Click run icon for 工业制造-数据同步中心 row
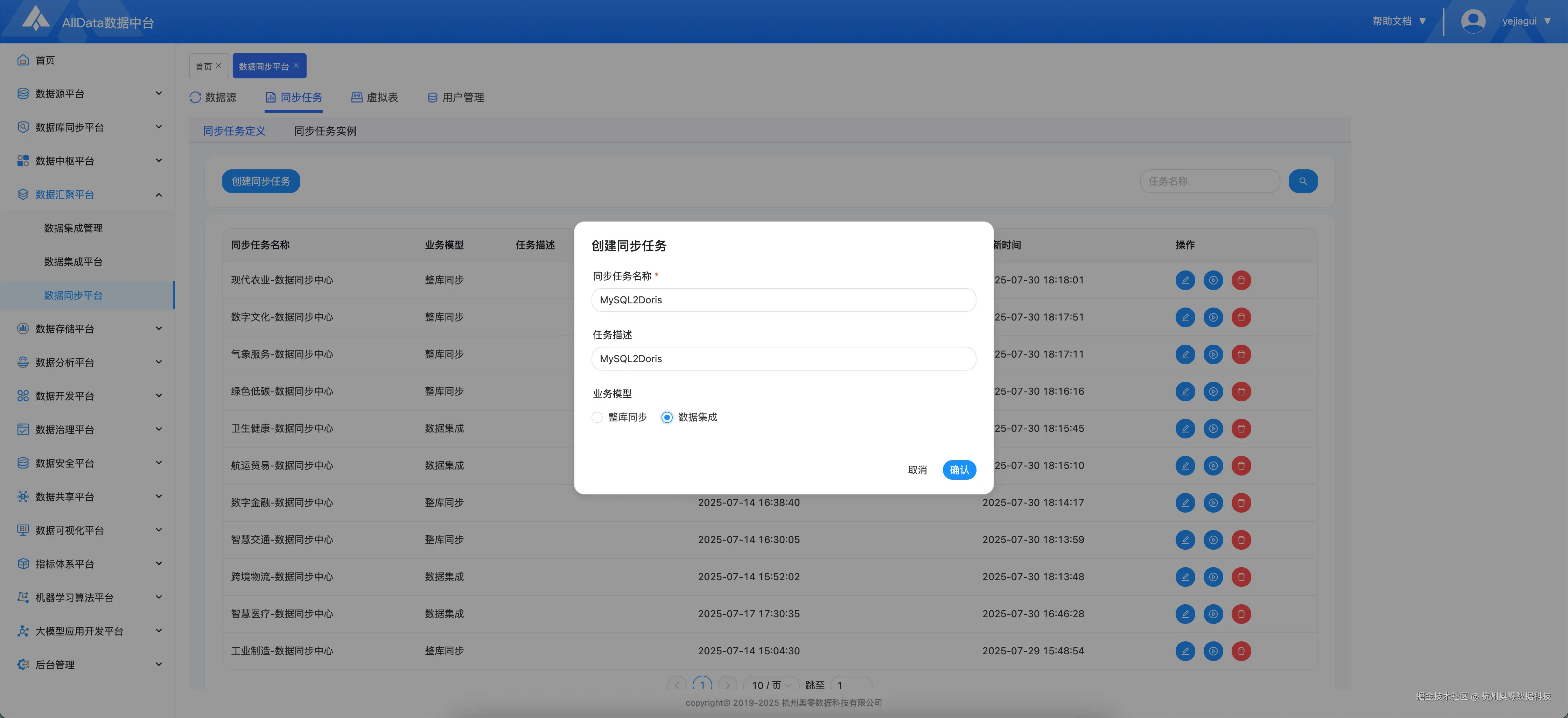Image resolution: width=1568 pixels, height=718 pixels. click(x=1212, y=651)
